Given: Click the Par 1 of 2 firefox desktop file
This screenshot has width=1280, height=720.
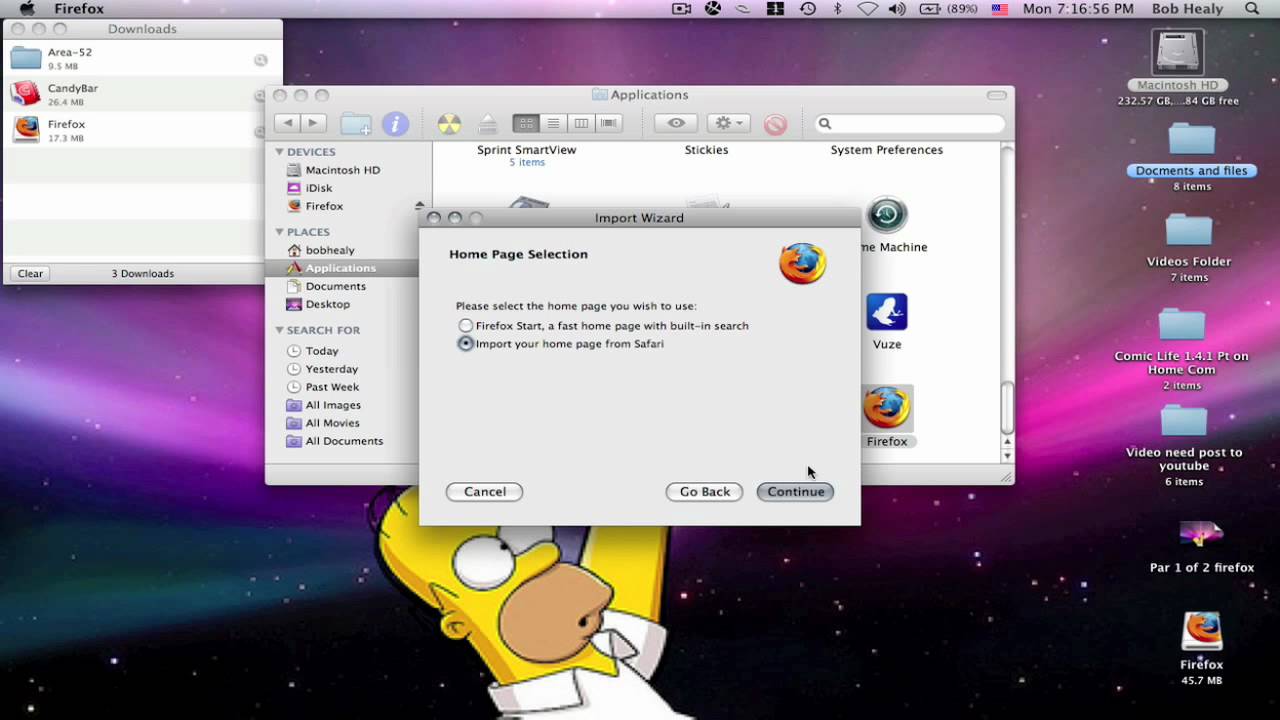Looking at the screenshot, I should pos(1201,534).
